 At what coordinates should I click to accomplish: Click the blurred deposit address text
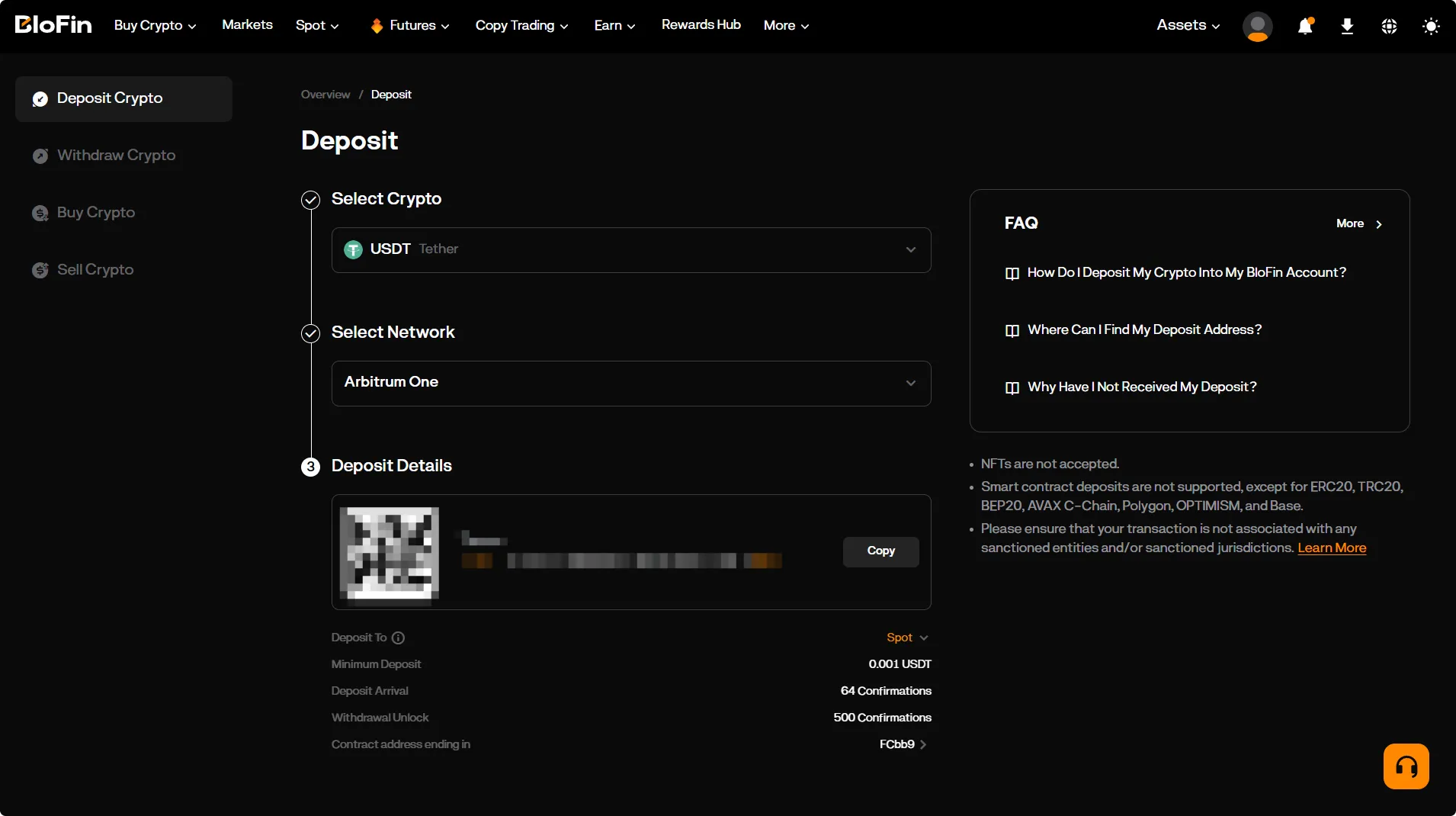point(621,561)
